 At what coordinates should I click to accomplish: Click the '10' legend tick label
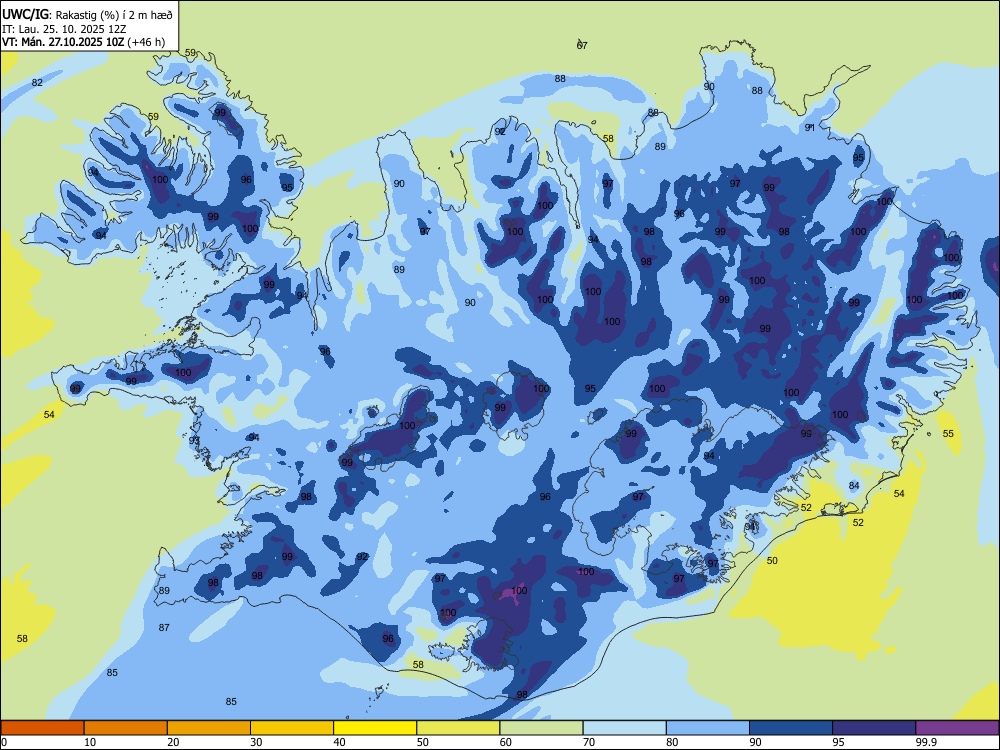(x=90, y=742)
